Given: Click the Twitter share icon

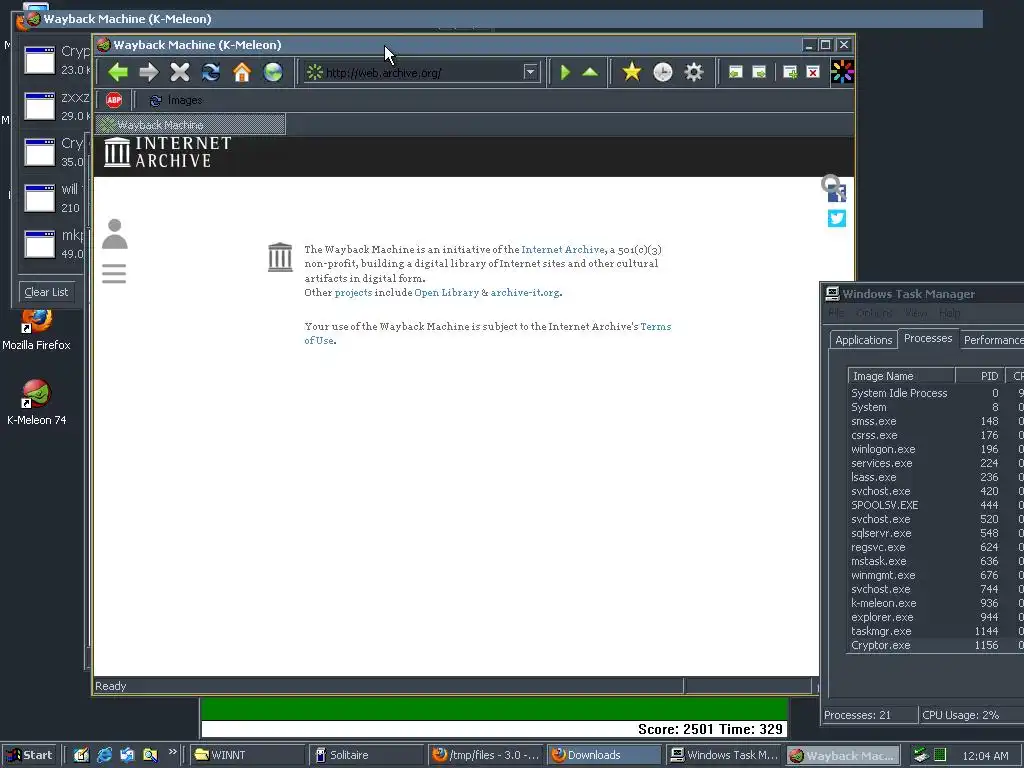Looking at the screenshot, I should pyautogui.click(x=837, y=218).
